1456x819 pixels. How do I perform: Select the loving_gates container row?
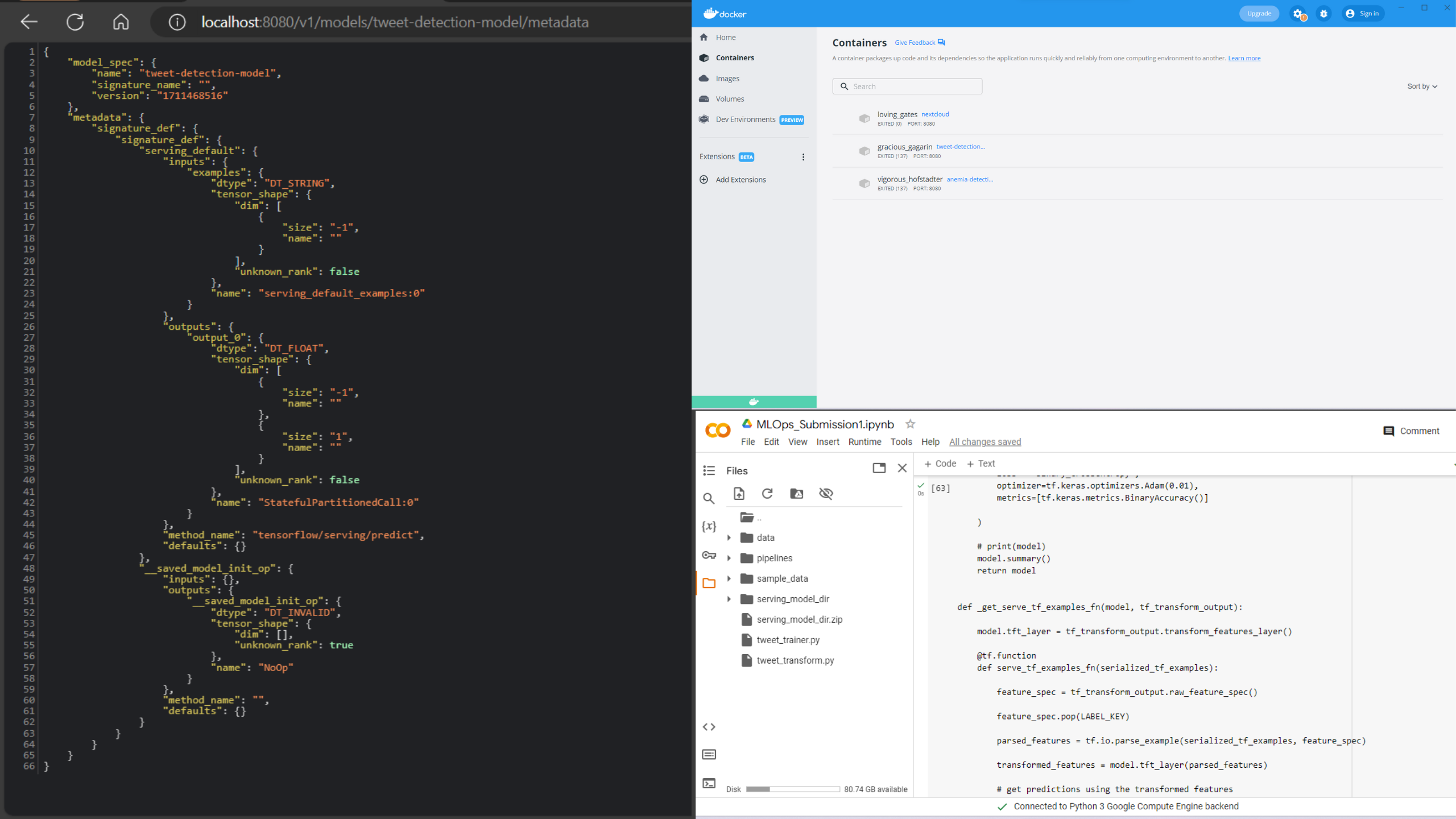tap(1137, 118)
